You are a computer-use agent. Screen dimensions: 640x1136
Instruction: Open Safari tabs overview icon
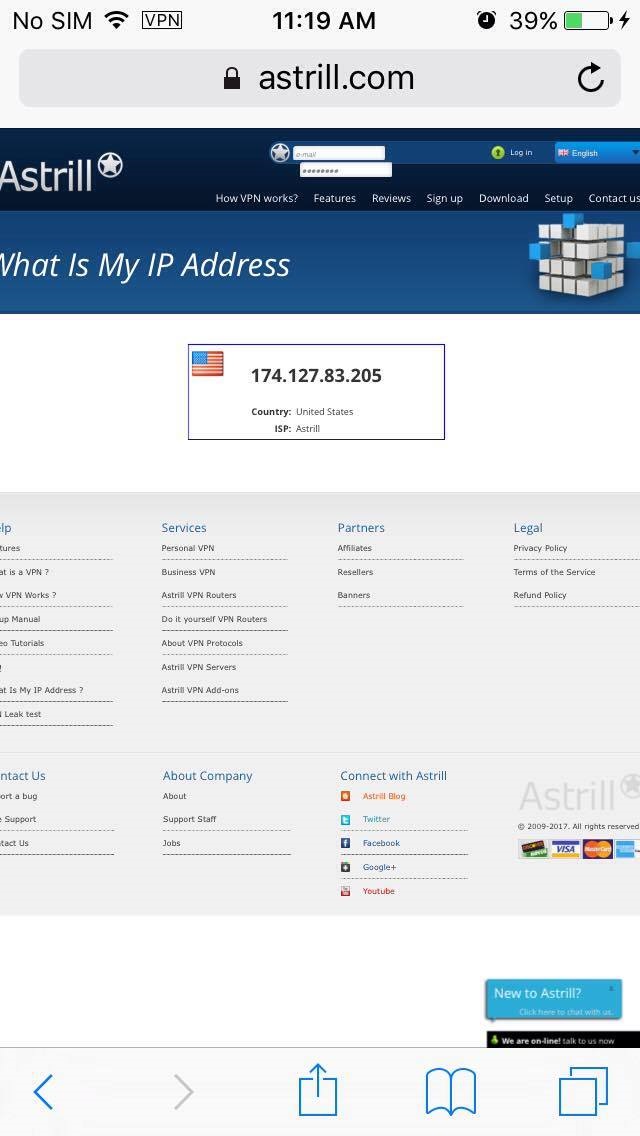(x=583, y=1091)
